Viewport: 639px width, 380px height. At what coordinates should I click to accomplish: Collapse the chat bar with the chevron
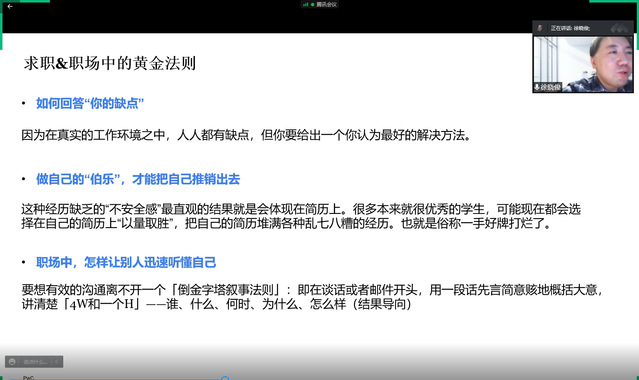click(x=57, y=362)
